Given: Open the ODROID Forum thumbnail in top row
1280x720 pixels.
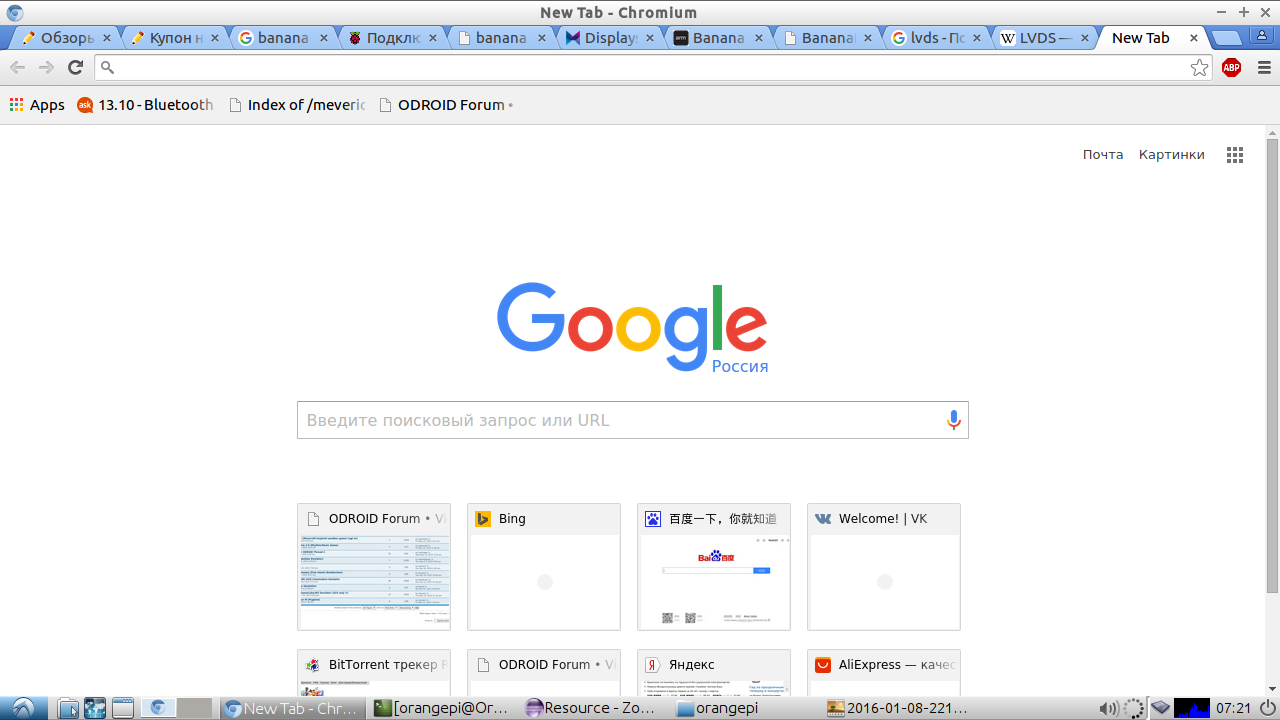Looking at the screenshot, I should (x=374, y=567).
